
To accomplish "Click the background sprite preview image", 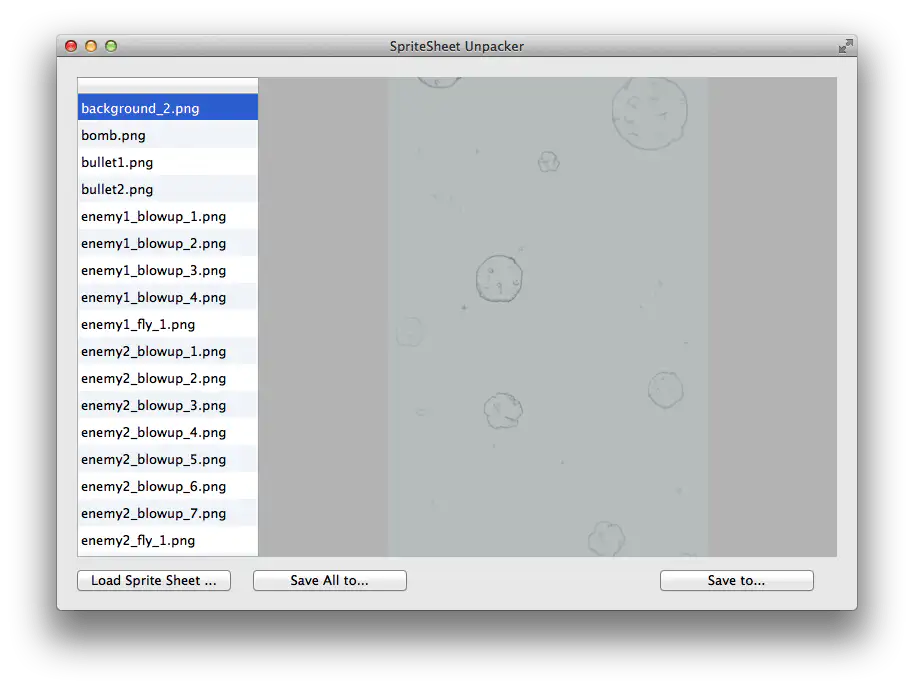I will pyautogui.click(x=547, y=316).
